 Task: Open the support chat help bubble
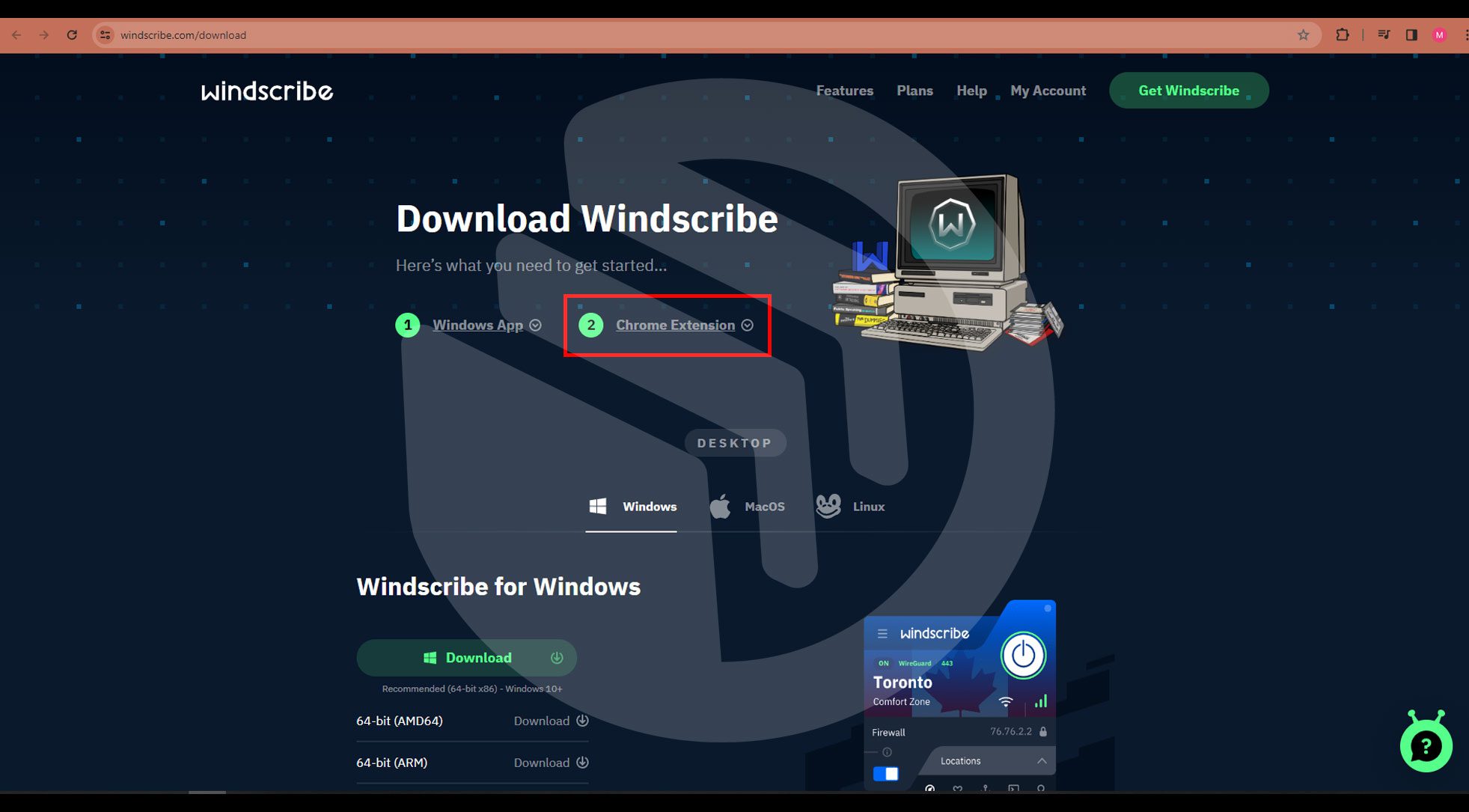[x=1426, y=743]
